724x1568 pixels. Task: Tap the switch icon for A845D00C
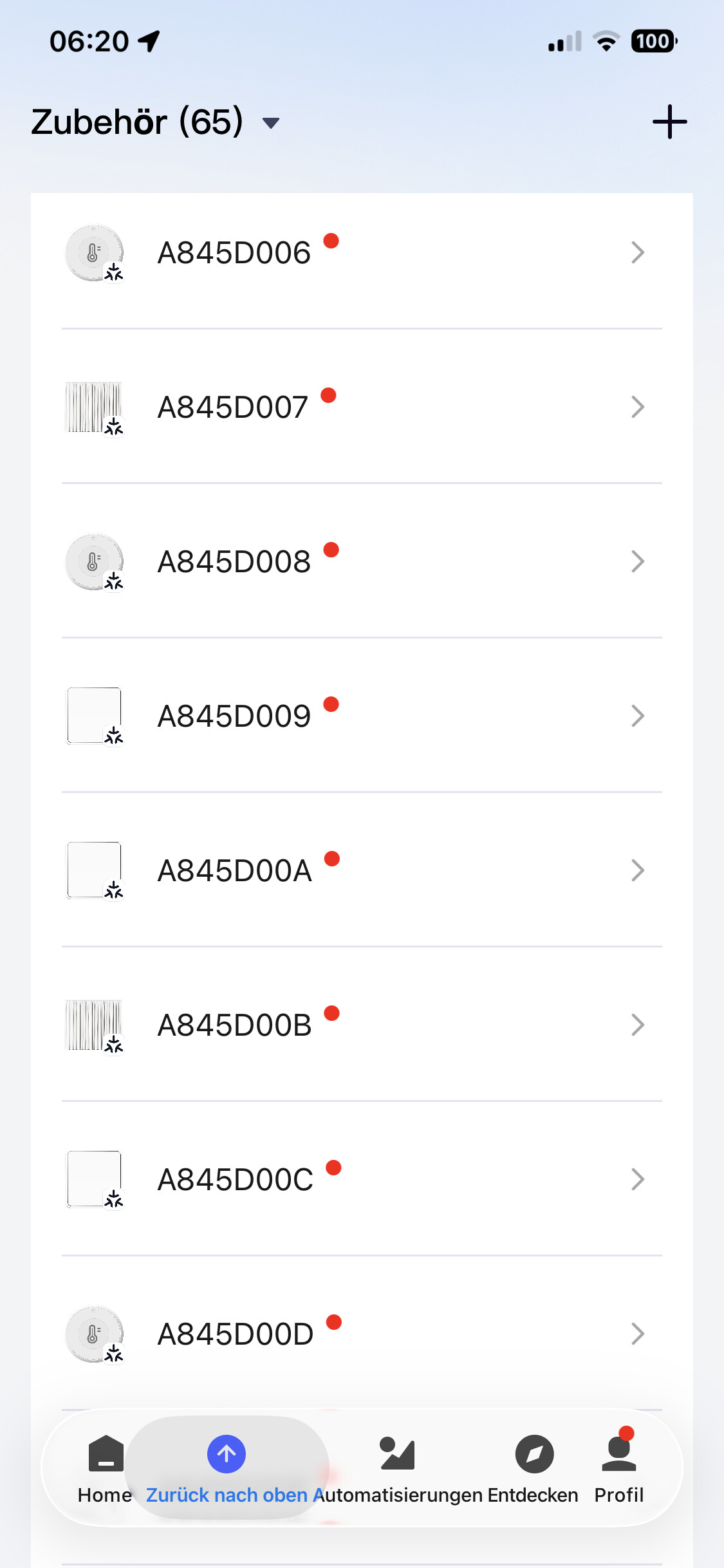95,1179
